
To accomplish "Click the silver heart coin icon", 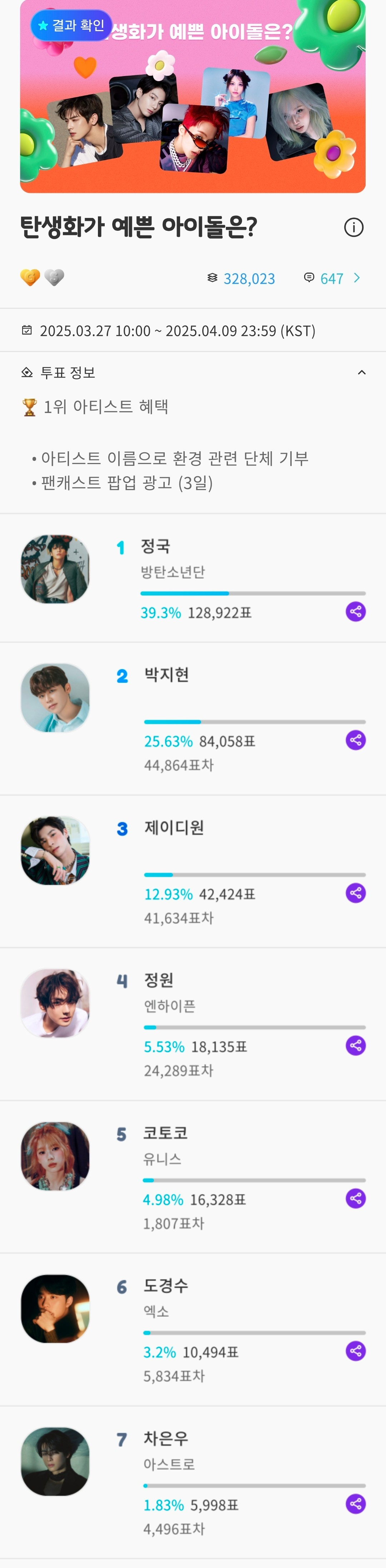I will click(x=54, y=278).
